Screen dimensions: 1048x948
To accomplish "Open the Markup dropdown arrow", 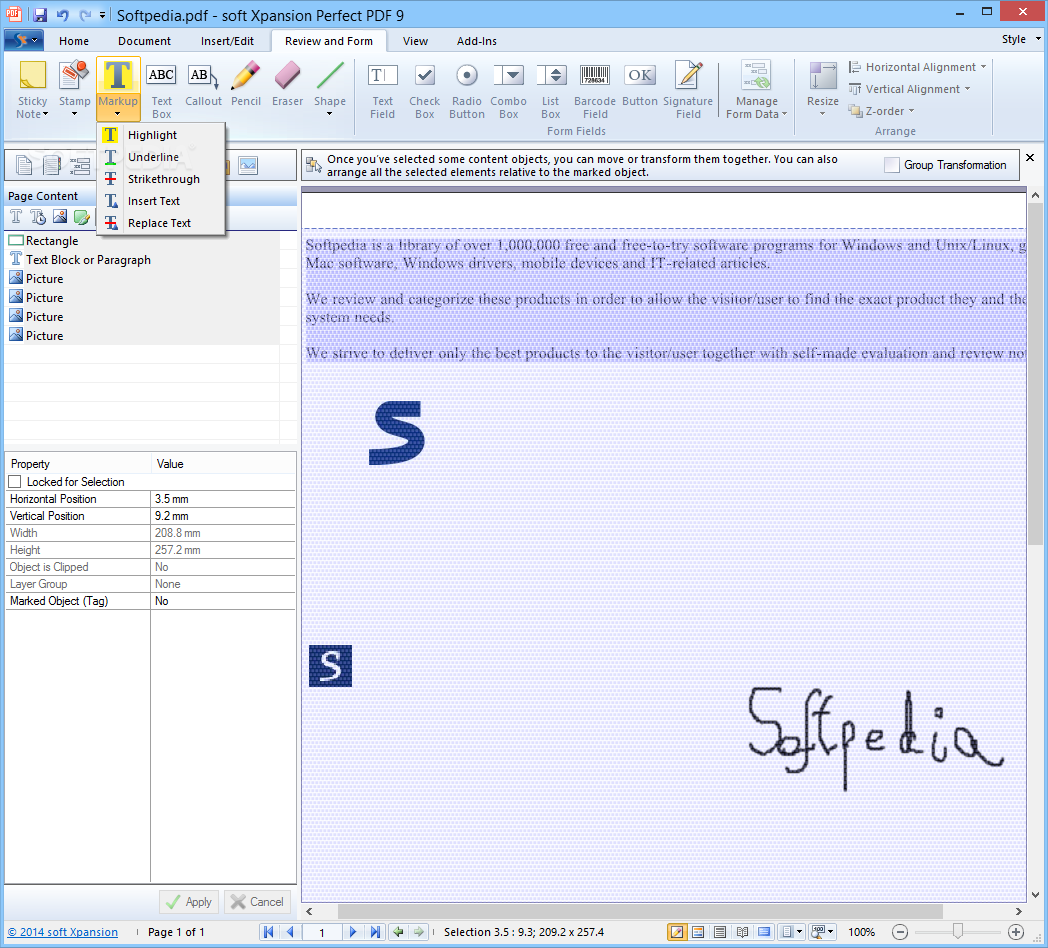I will coord(118,114).
